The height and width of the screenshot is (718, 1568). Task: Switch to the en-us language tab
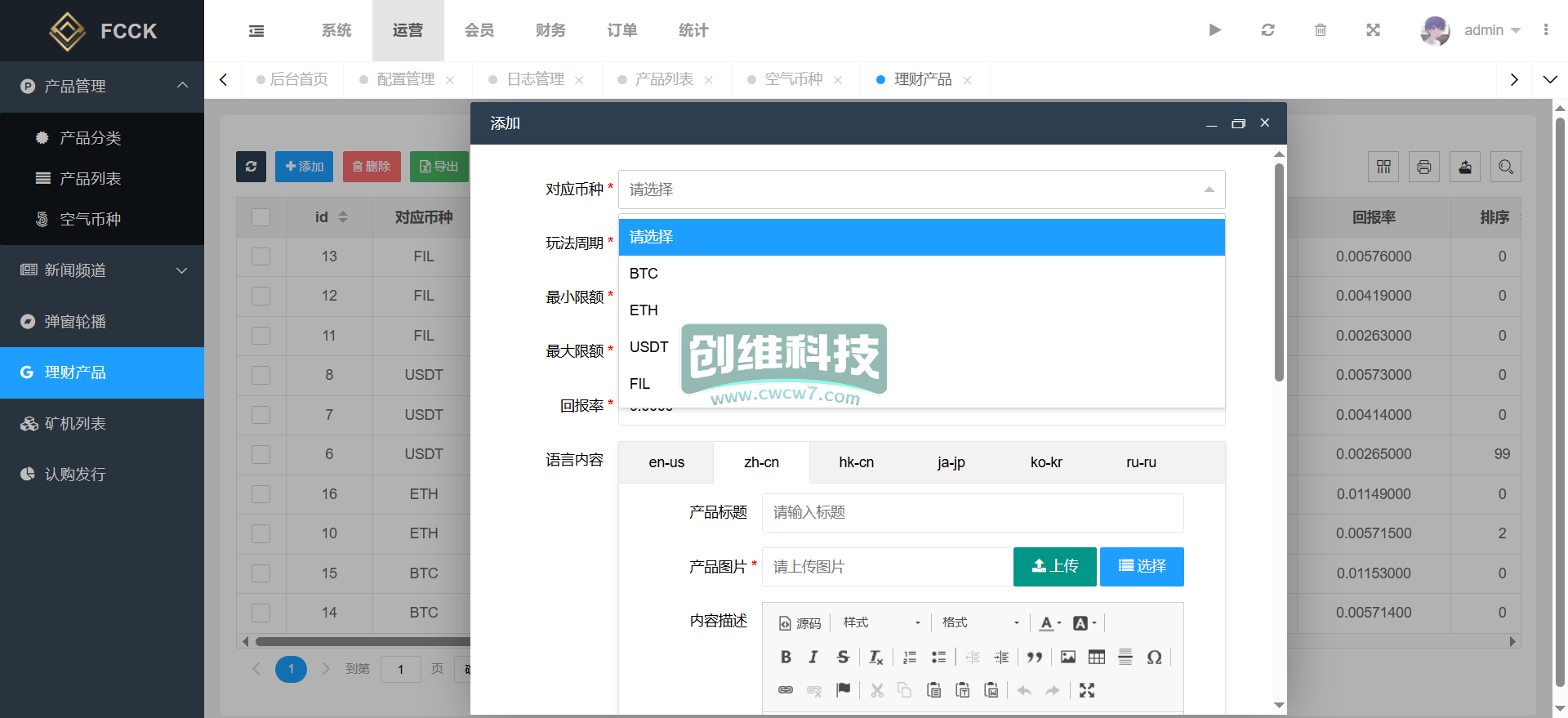666,462
